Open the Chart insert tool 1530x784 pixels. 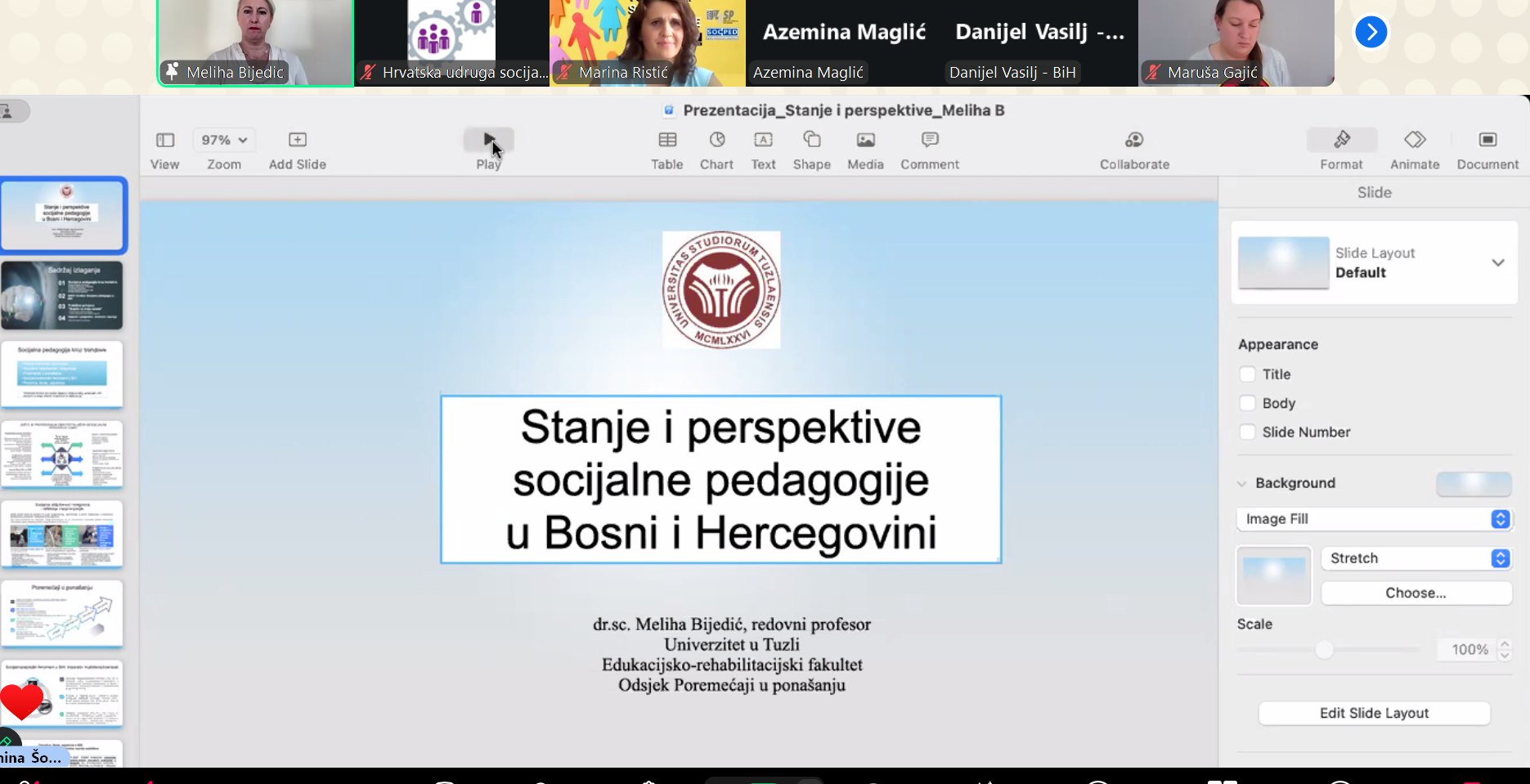click(x=716, y=141)
